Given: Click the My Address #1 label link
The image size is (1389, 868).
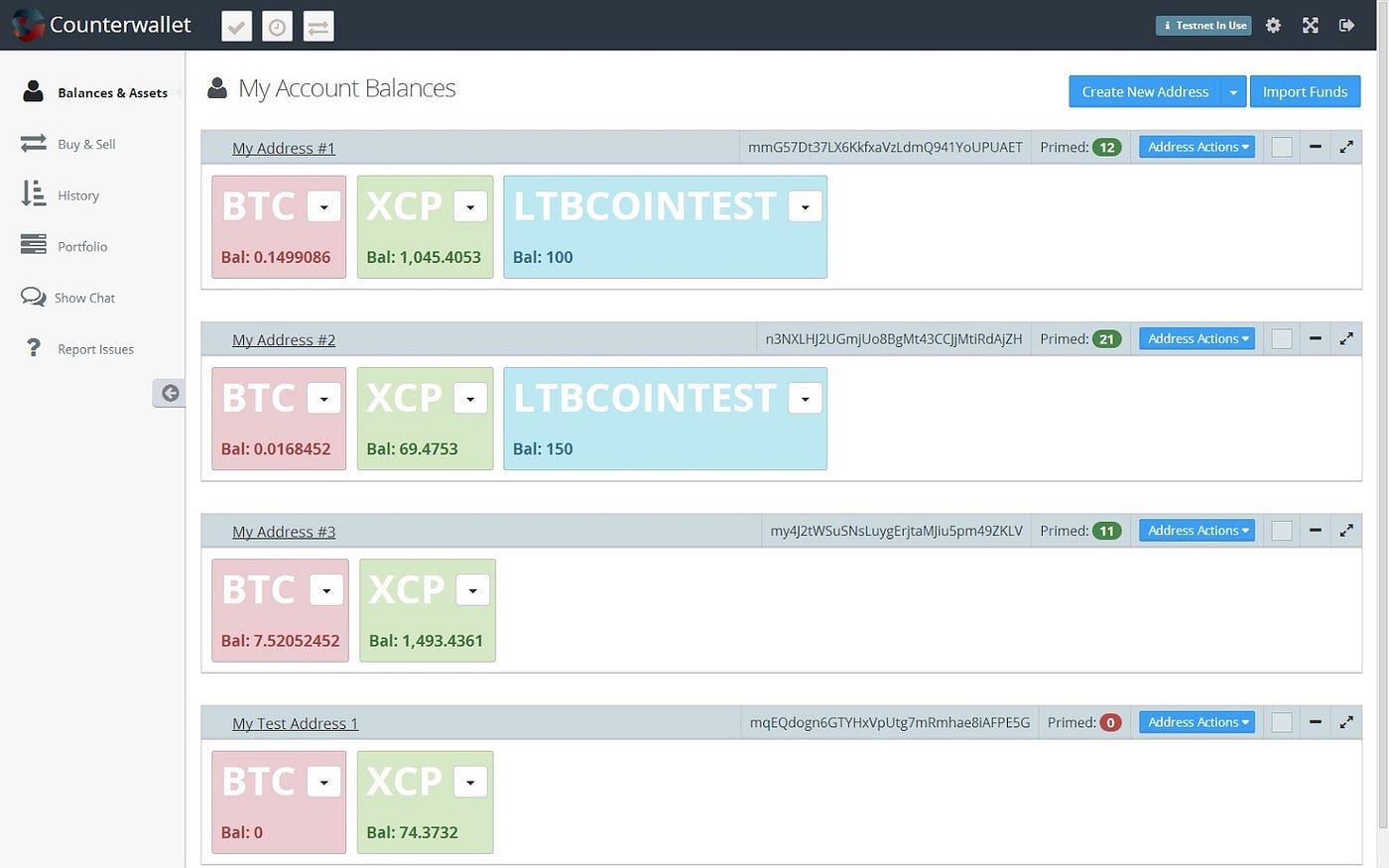Looking at the screenshot, I should pos(284,148).
